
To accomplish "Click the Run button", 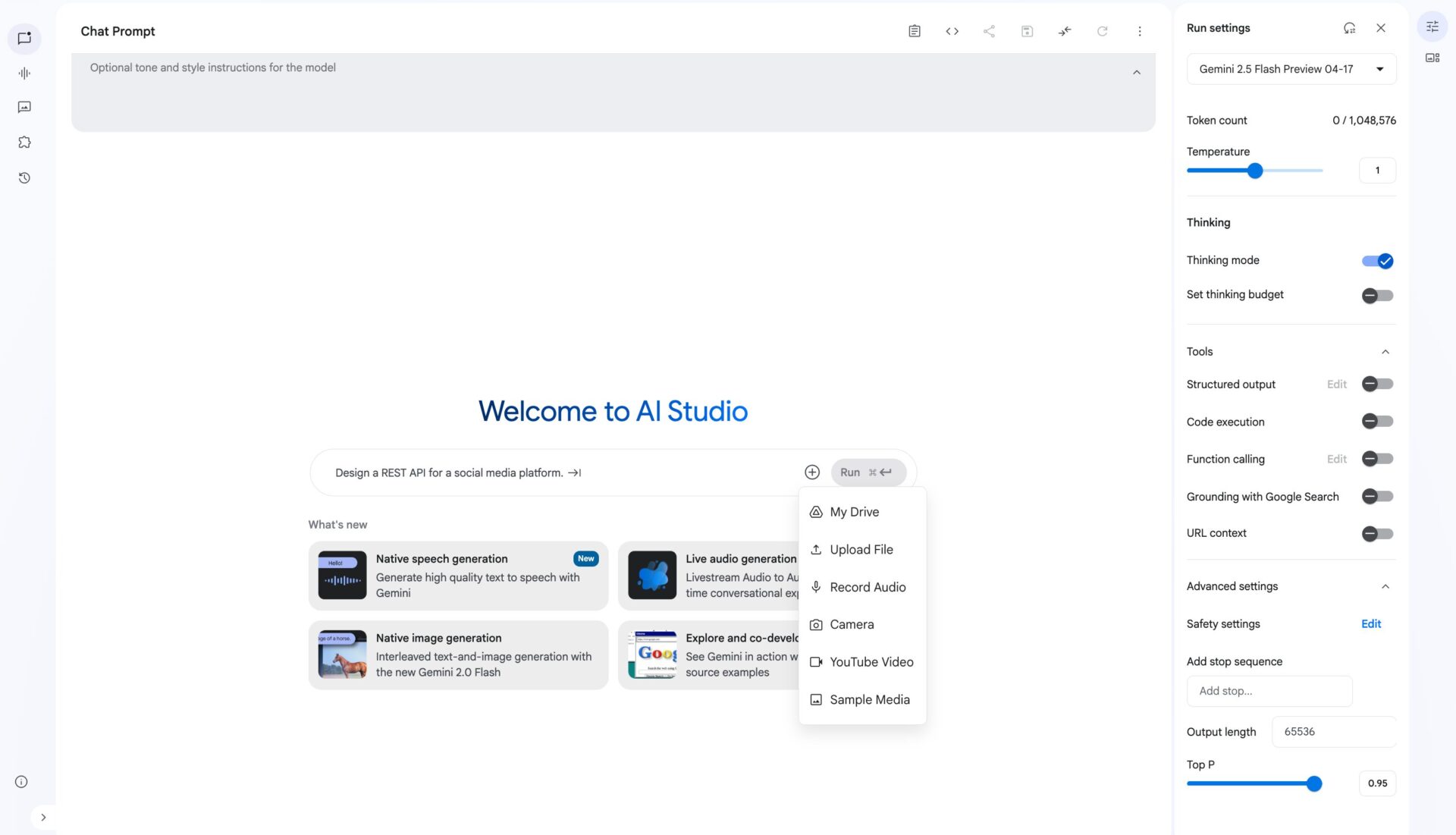I will pyautogui.click(x=868, y=472).
